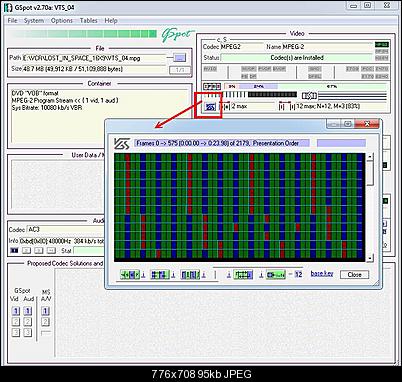
Task: Click the browse button beside the Path field
Action: tap(180, 58)
